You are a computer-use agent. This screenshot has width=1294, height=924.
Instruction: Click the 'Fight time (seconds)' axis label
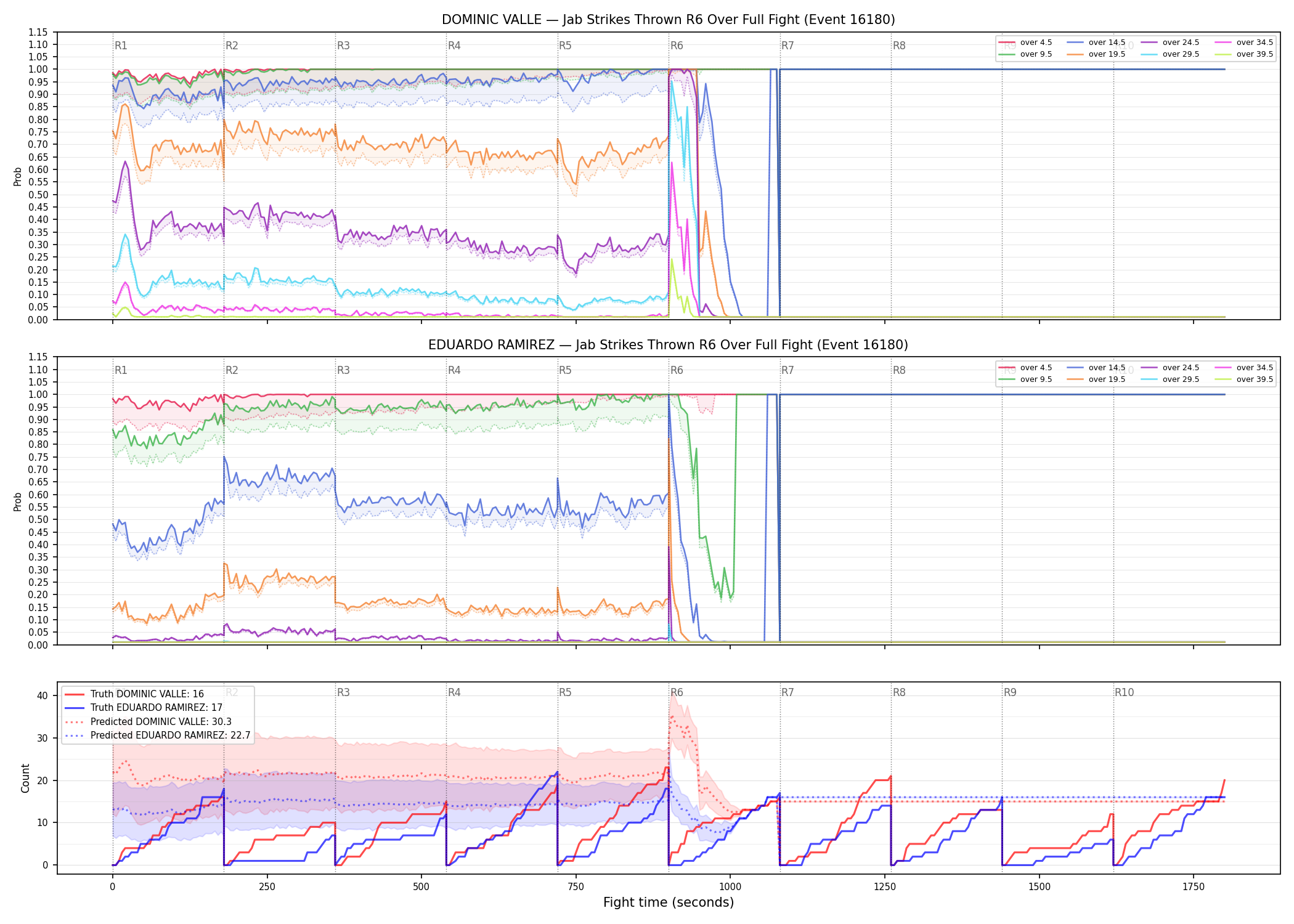click(669, 902)
